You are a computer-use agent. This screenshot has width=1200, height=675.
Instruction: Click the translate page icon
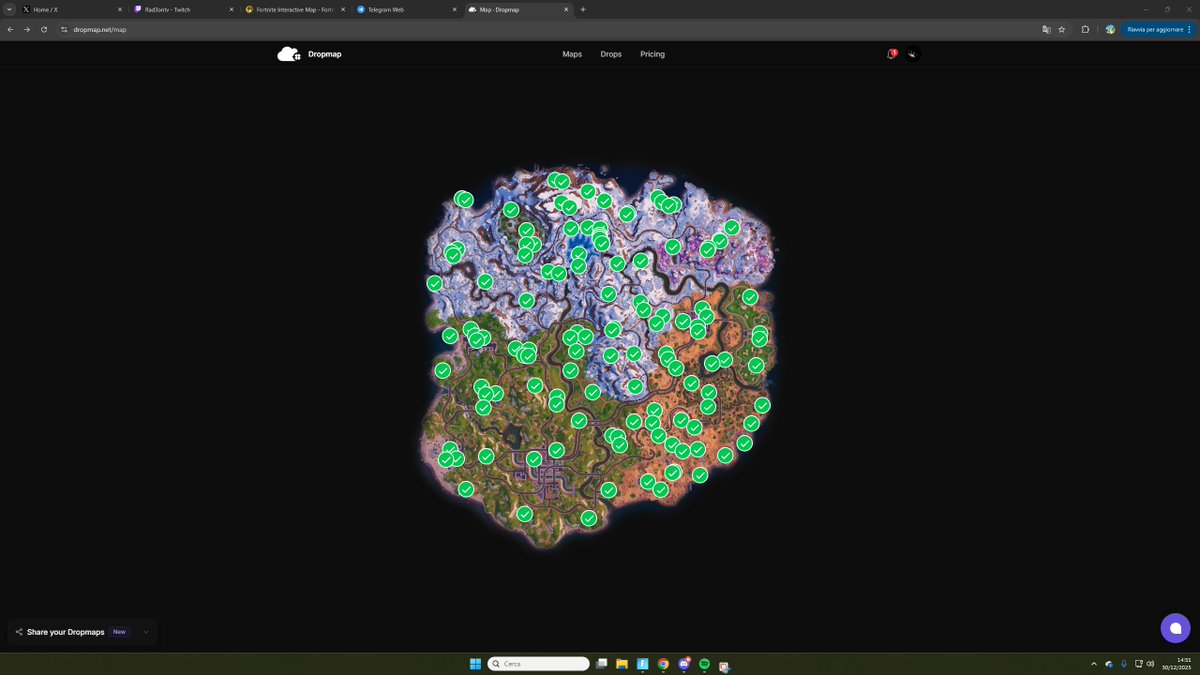point(1046,29)
